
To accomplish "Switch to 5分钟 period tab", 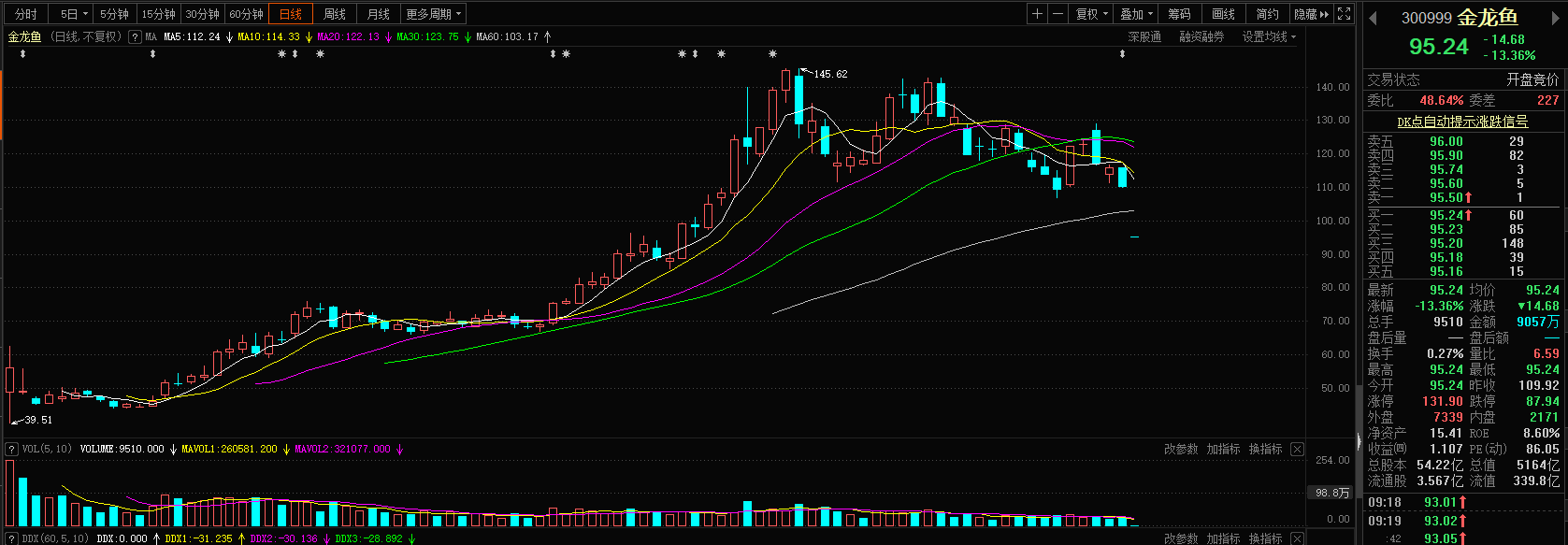I will [114, 14].
